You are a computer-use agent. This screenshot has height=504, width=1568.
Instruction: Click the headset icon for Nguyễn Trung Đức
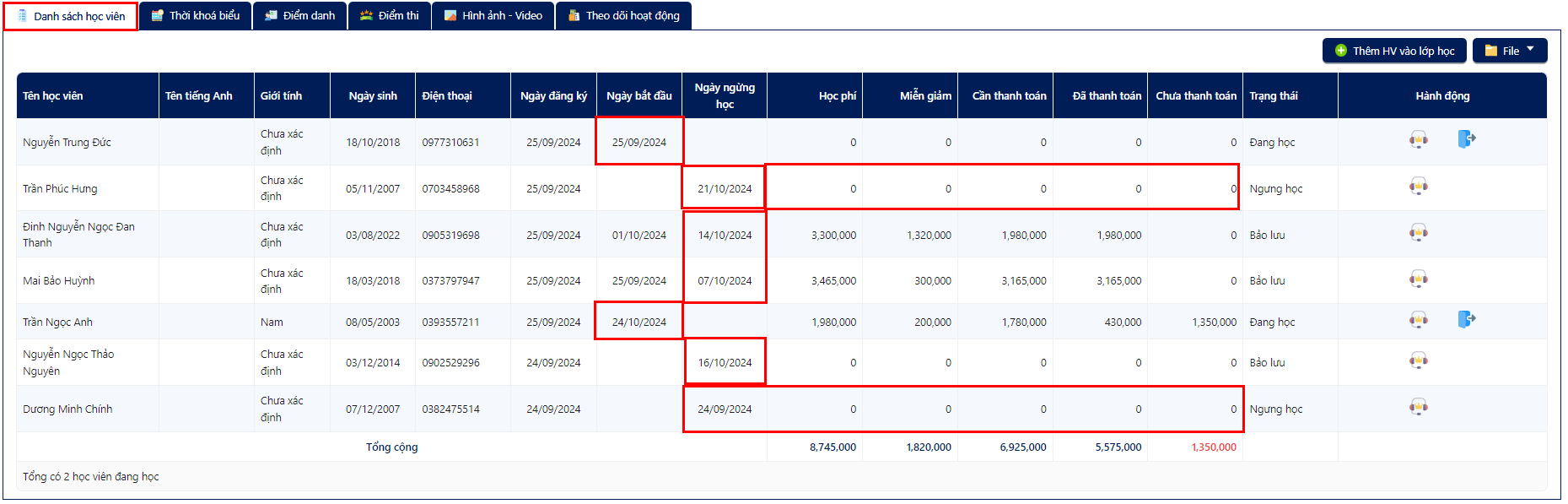[1419, 140]
